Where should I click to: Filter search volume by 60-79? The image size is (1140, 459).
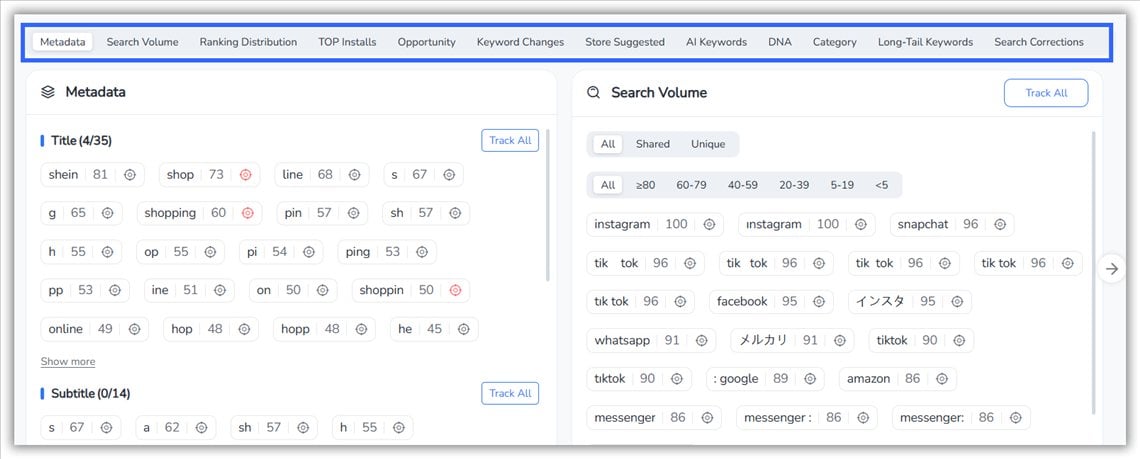pos(691,185)
